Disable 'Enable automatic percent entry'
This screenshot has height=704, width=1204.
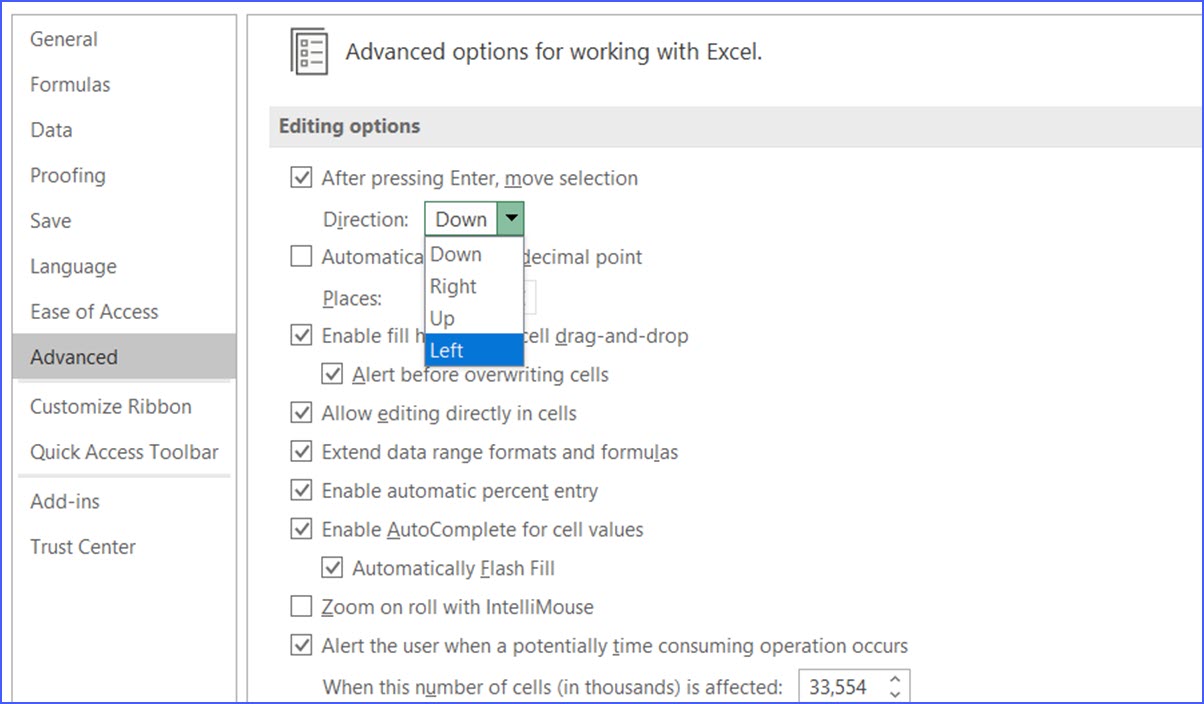click(301, 490)
